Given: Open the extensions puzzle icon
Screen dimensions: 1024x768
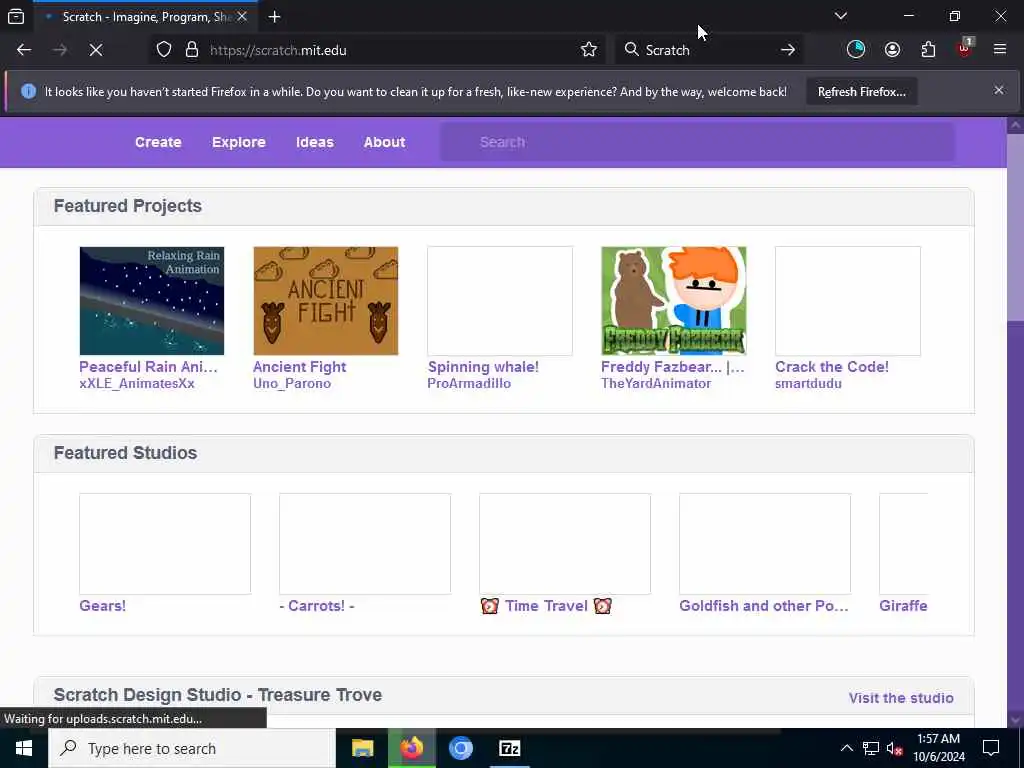Looking at the screenshot, I should tap(928, 50).
